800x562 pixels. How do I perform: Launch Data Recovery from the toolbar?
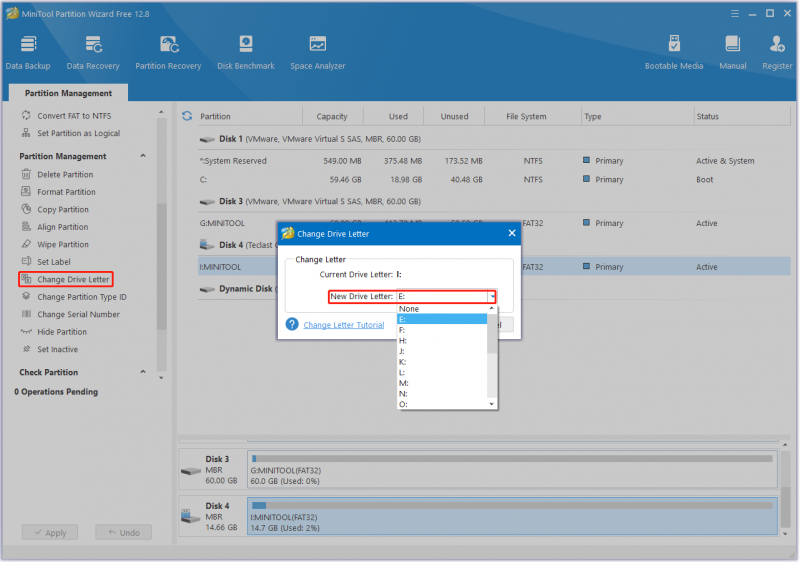pos(93,52)
